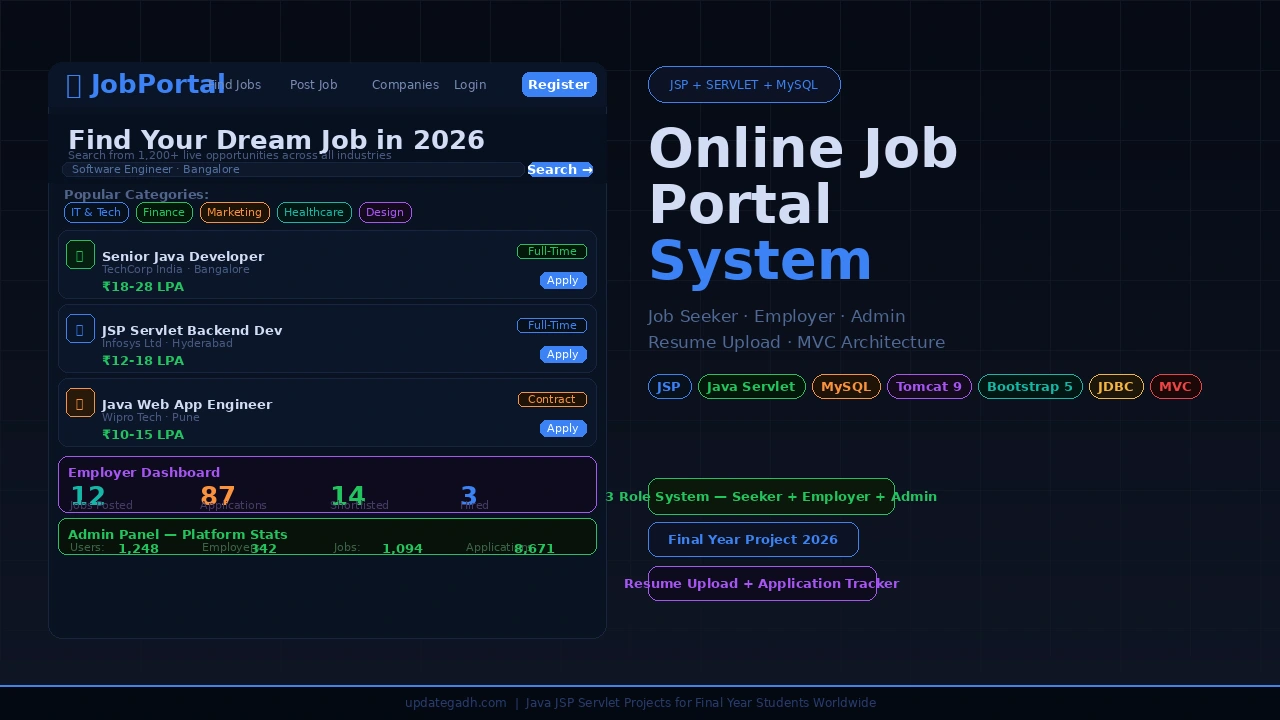The height and width of the screenshot is (720, 1280).
Task: Click the JobPortal logo icon
Action: pyautogui.click(x=74, y=85)
